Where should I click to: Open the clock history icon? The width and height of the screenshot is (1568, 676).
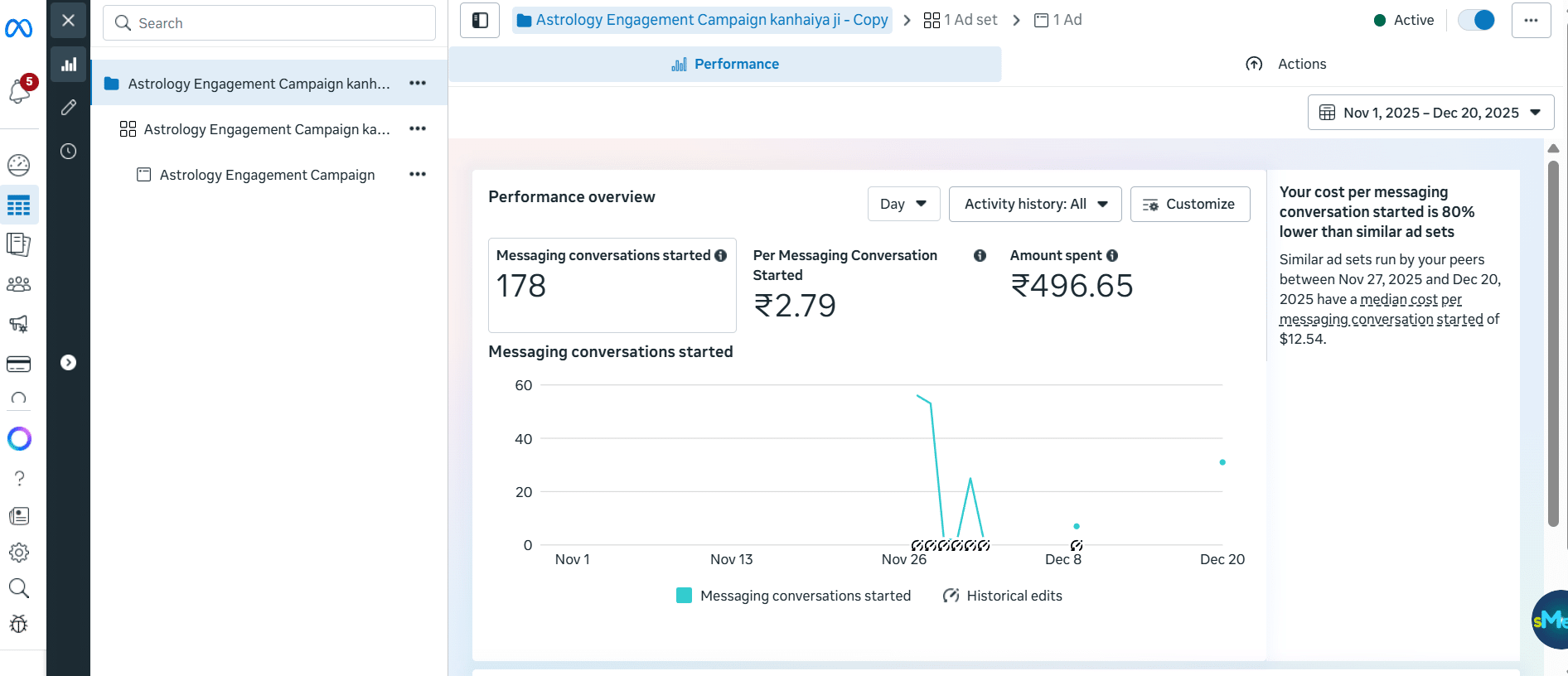point(69,152)
